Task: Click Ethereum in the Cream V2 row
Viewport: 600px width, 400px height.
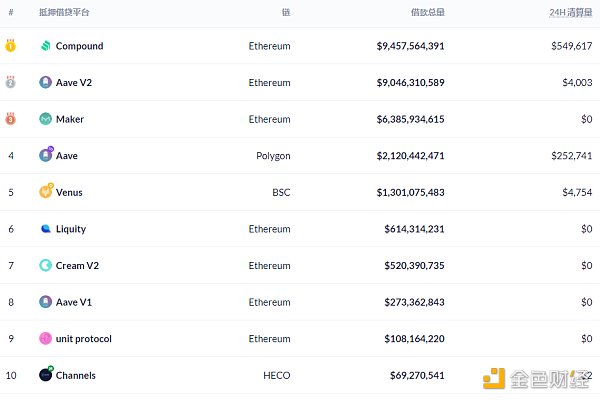Action: click(x=269, y=266)
